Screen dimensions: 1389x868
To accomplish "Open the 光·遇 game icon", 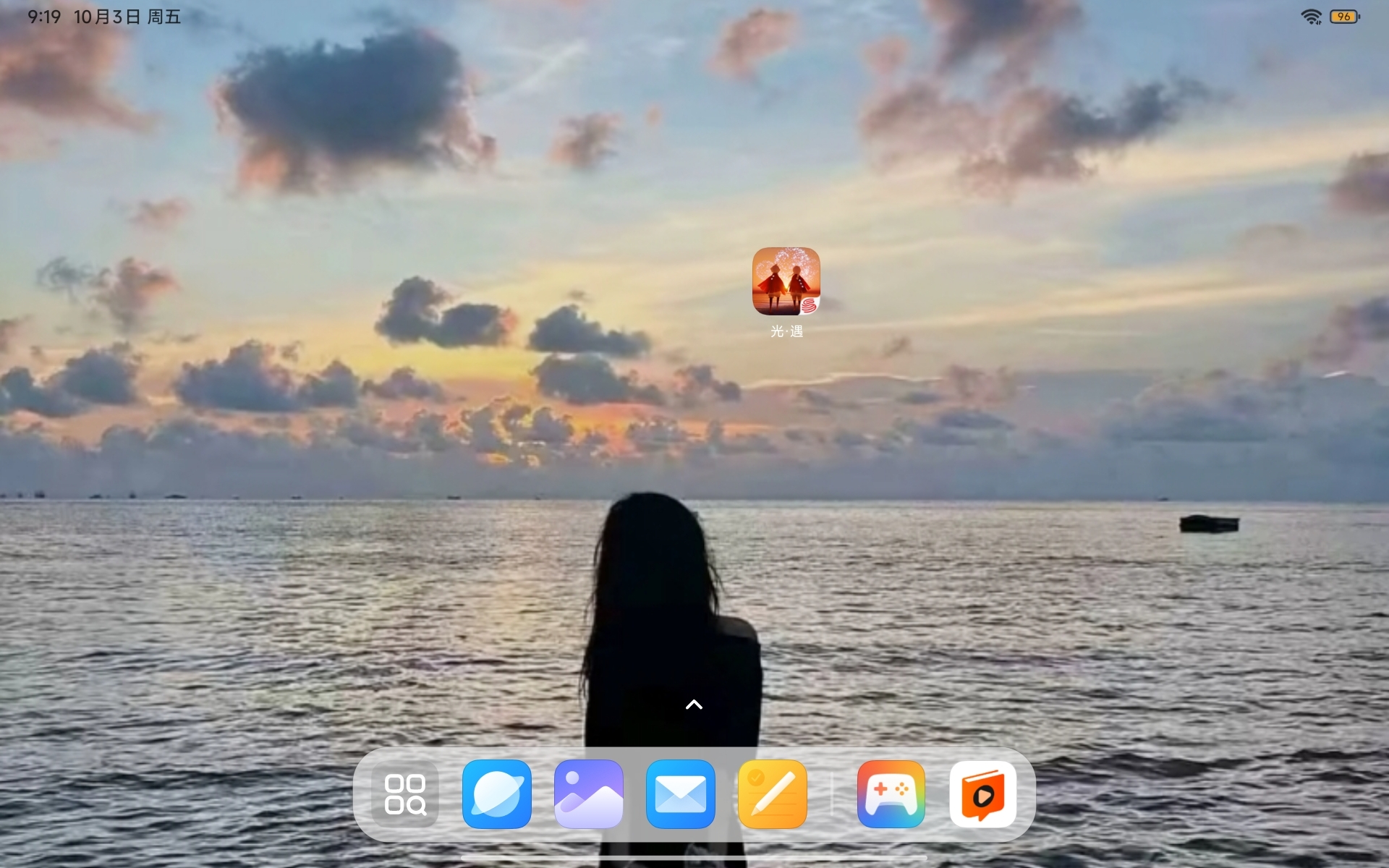I will point(786,281).
